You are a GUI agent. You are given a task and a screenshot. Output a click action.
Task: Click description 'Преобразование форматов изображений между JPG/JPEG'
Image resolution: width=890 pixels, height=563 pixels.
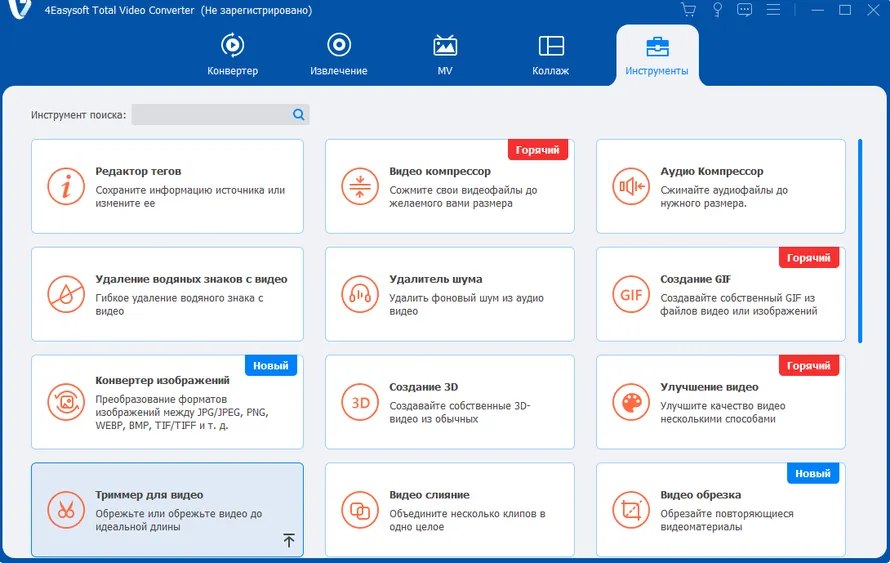tap(182, 412)
